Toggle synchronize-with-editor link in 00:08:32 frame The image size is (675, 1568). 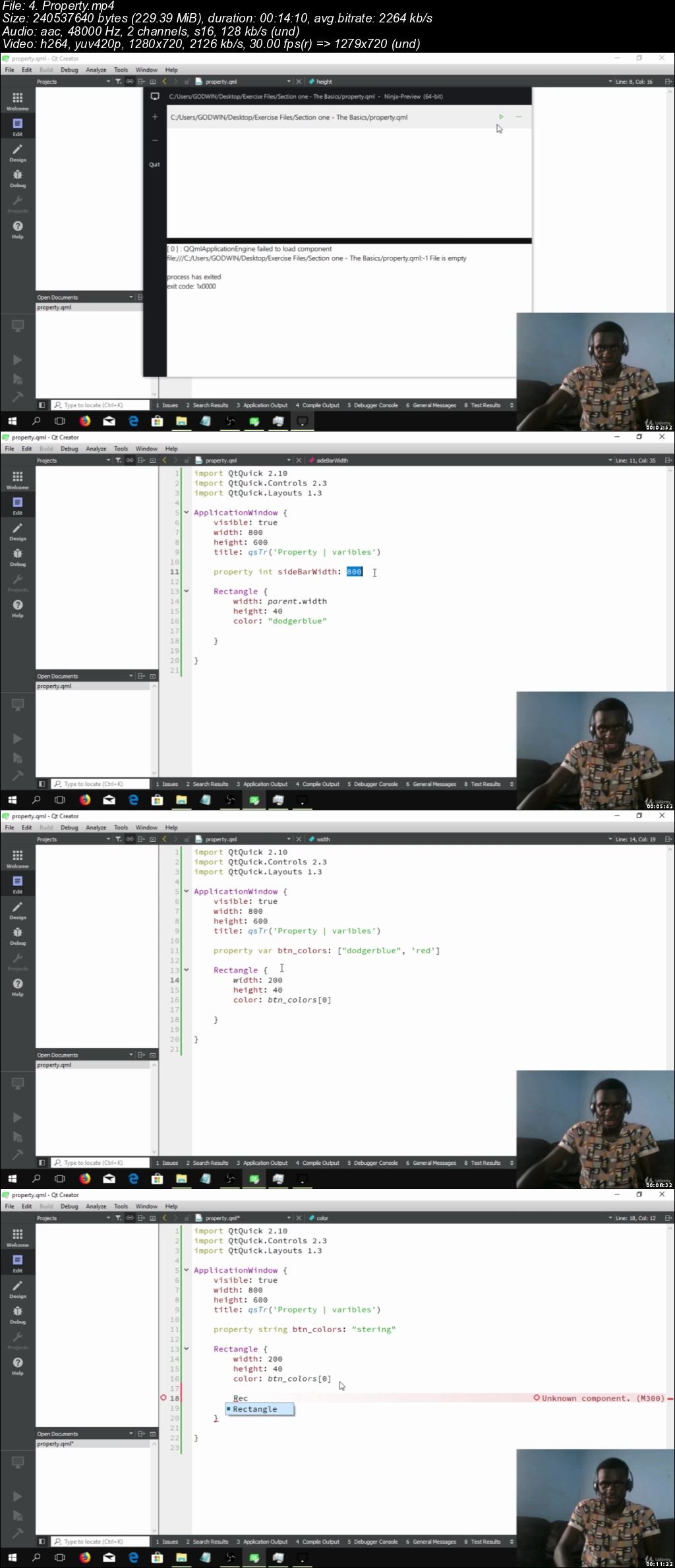pyautogui.click(x=130, y=839)
